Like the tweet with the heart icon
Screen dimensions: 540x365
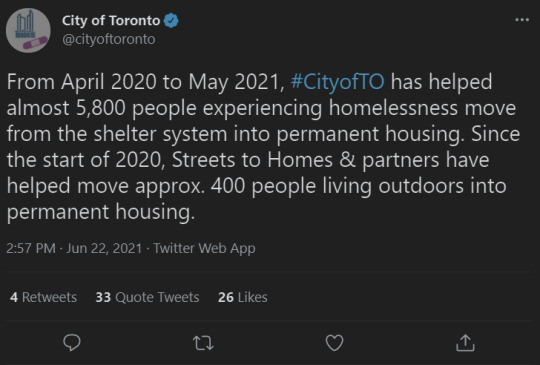click(x=334, y=343)
